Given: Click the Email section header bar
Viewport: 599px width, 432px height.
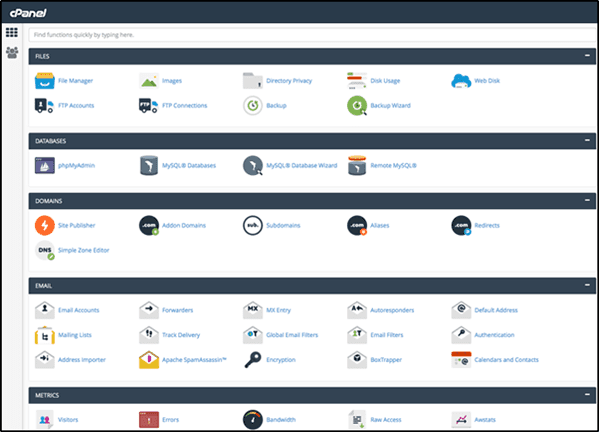Looking at the screenshot, I should click(312, 286).
